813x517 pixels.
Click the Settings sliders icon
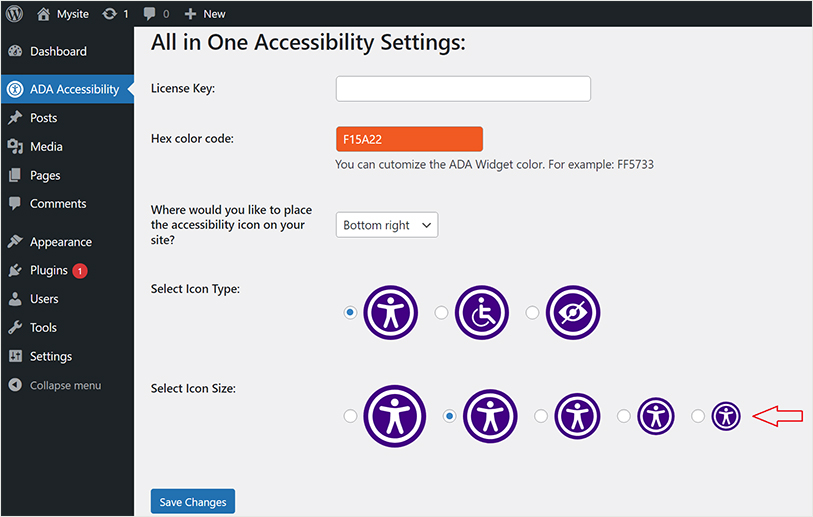point(16,356)
